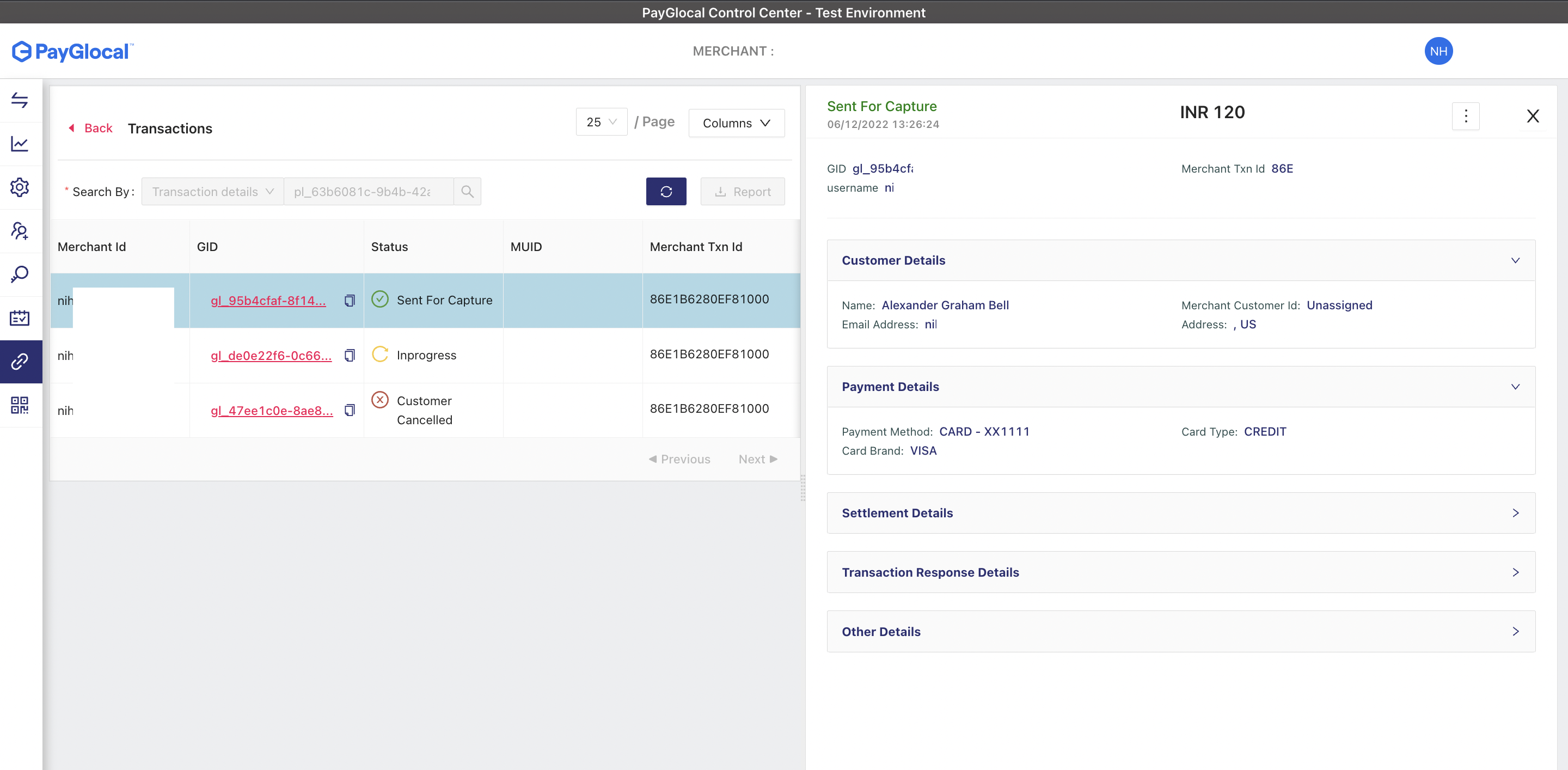Open the Transaction details search-by dropdown

point(212,192)
